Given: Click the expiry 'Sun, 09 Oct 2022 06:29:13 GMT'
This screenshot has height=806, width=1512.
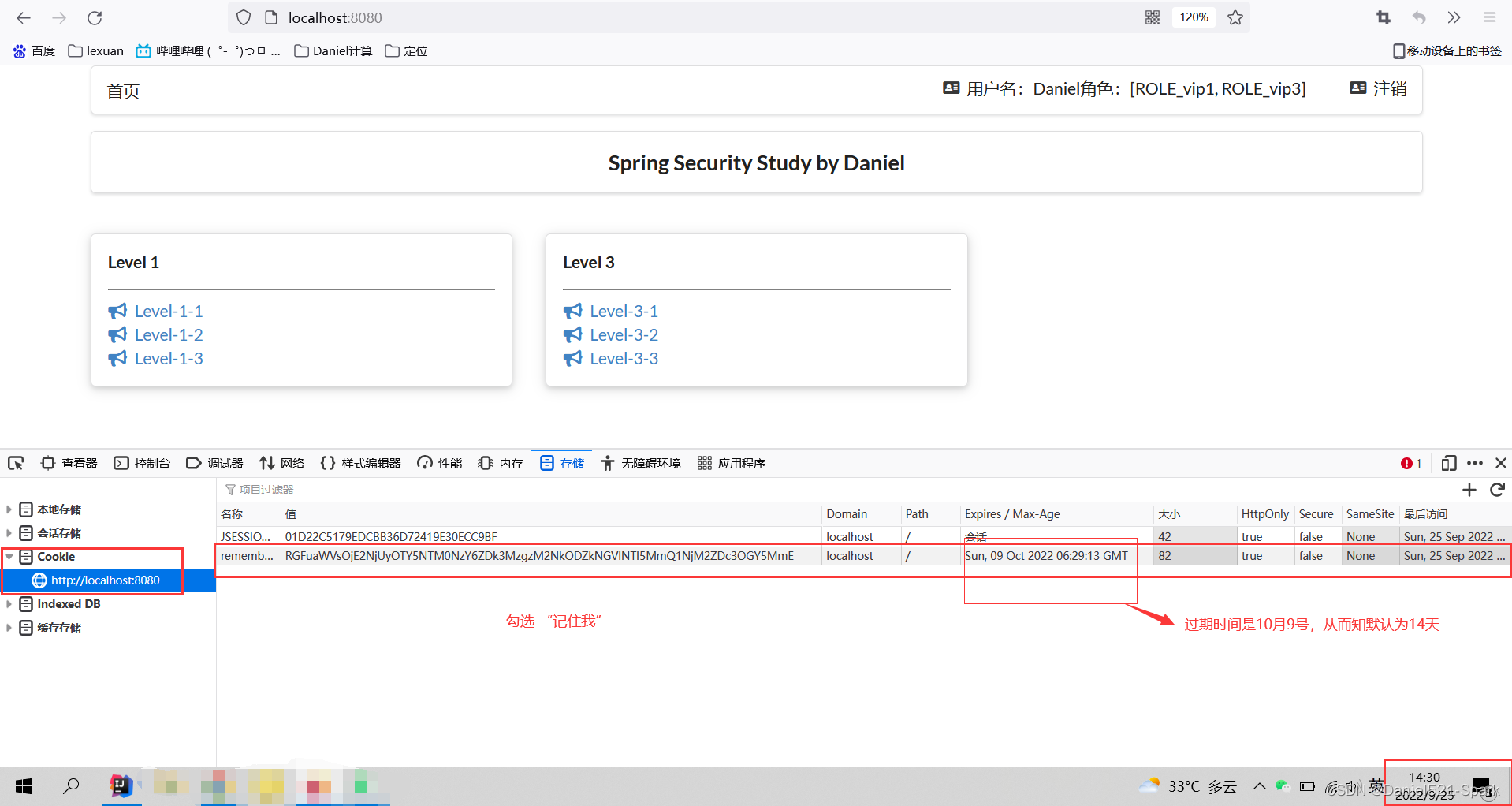Looking at the screenshot, I should pos(1047,556).
